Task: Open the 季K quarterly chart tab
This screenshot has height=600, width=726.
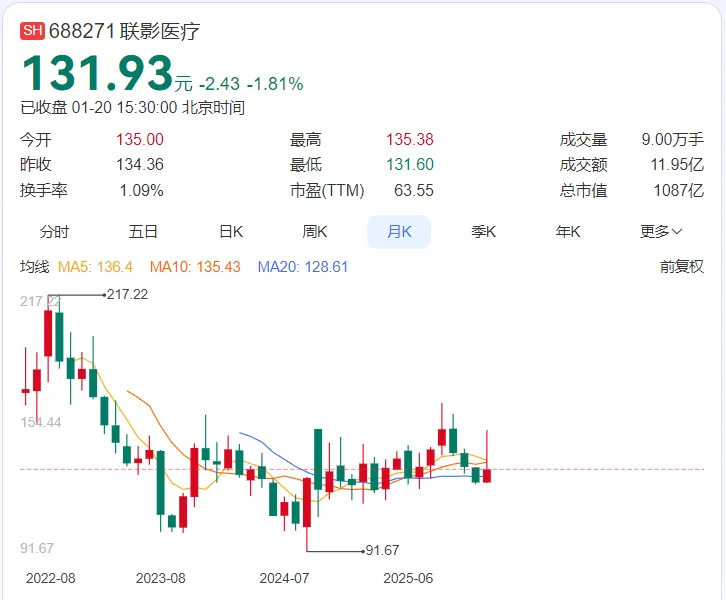Action: point(484,232)
